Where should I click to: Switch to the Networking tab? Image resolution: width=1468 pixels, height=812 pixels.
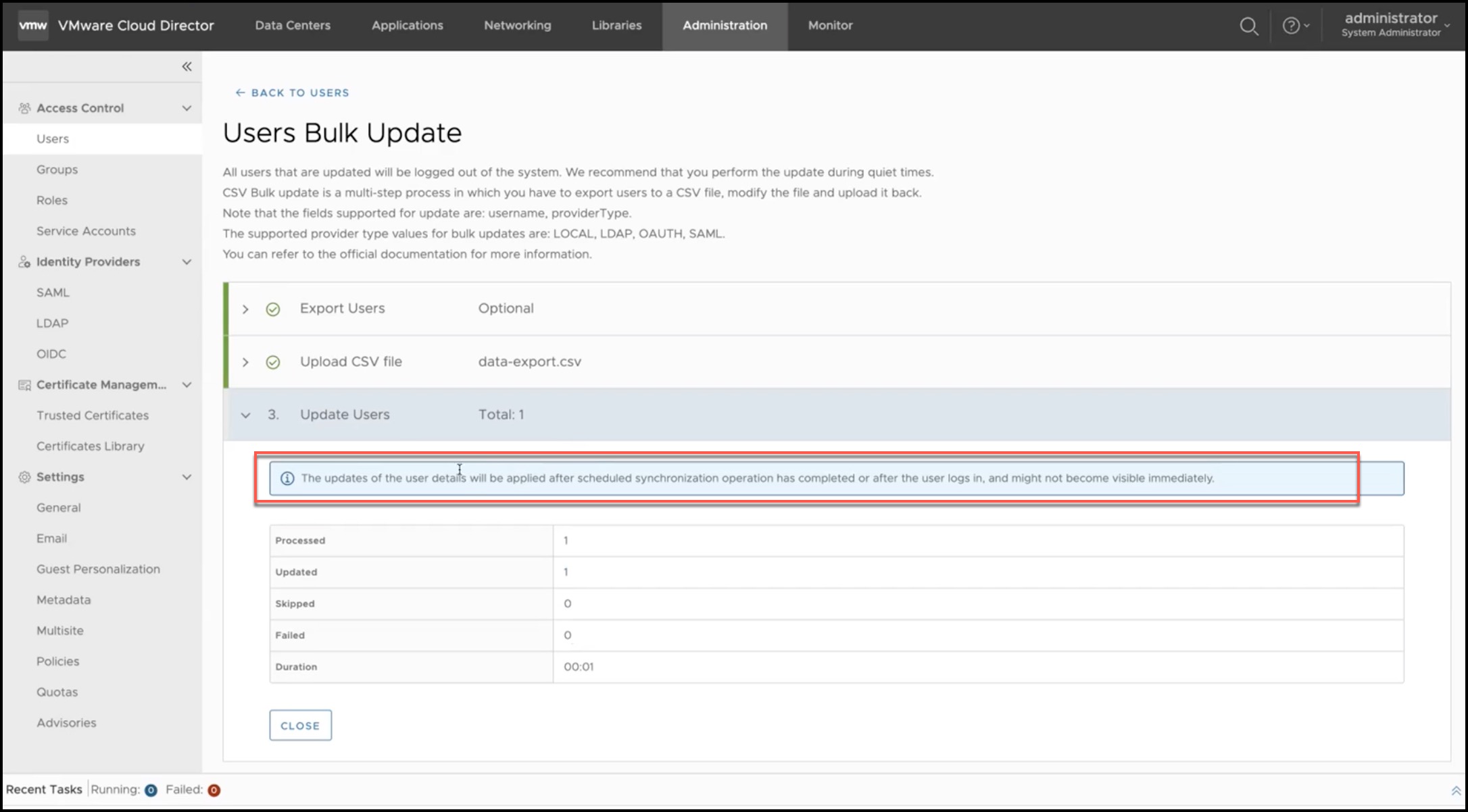[517, 26]
